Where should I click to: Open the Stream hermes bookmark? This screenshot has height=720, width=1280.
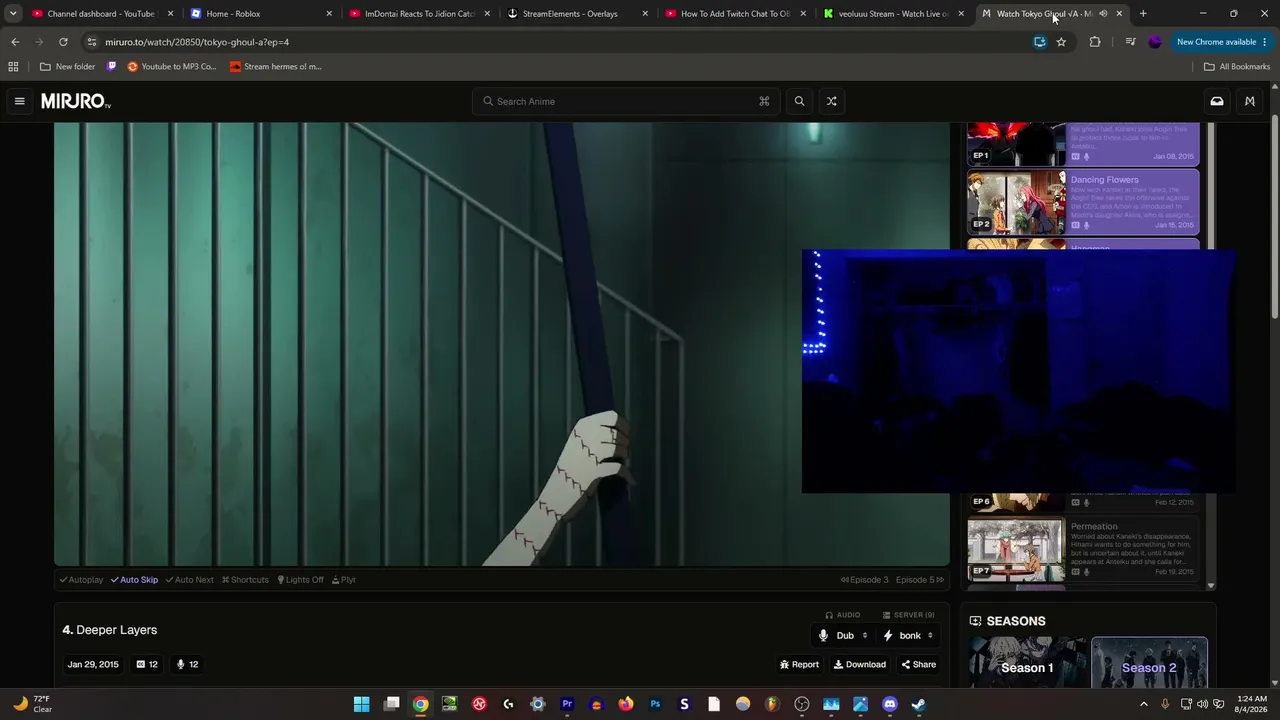click(275, 67)
